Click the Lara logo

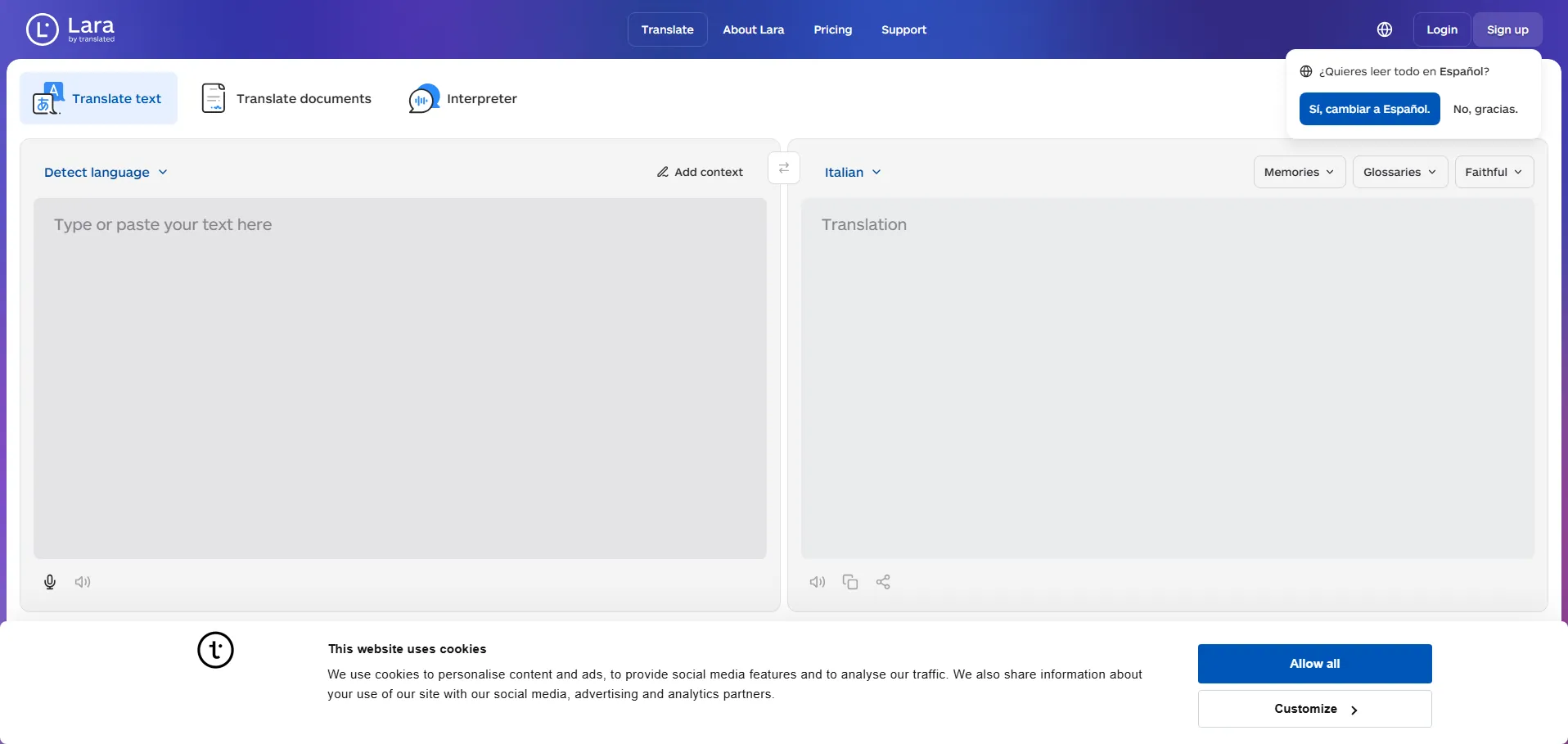coord(71,29)
